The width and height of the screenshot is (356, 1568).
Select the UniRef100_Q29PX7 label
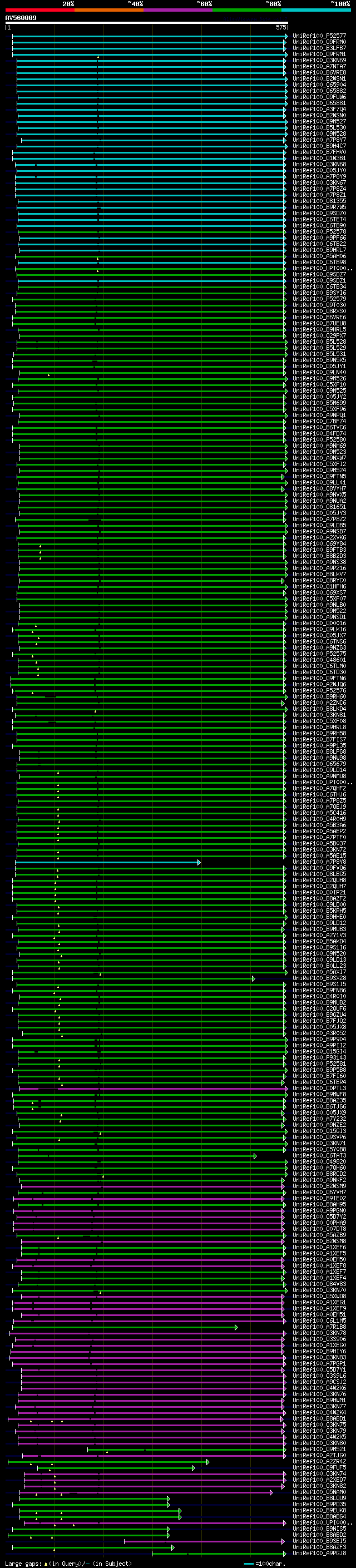[x=319, y=336]
